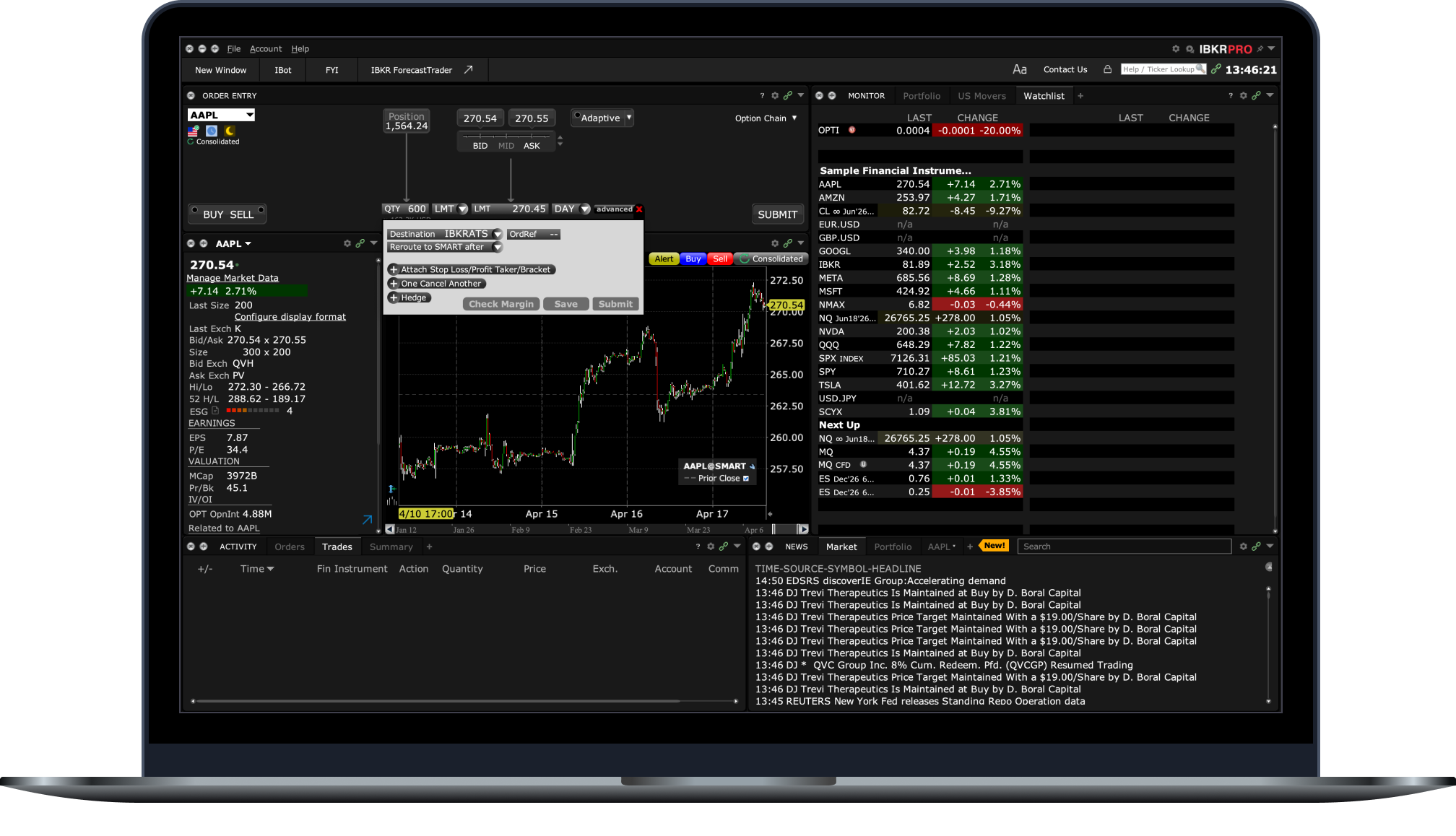
Task: Click the blue clock trading-hours icon
Action: point(212,131)
